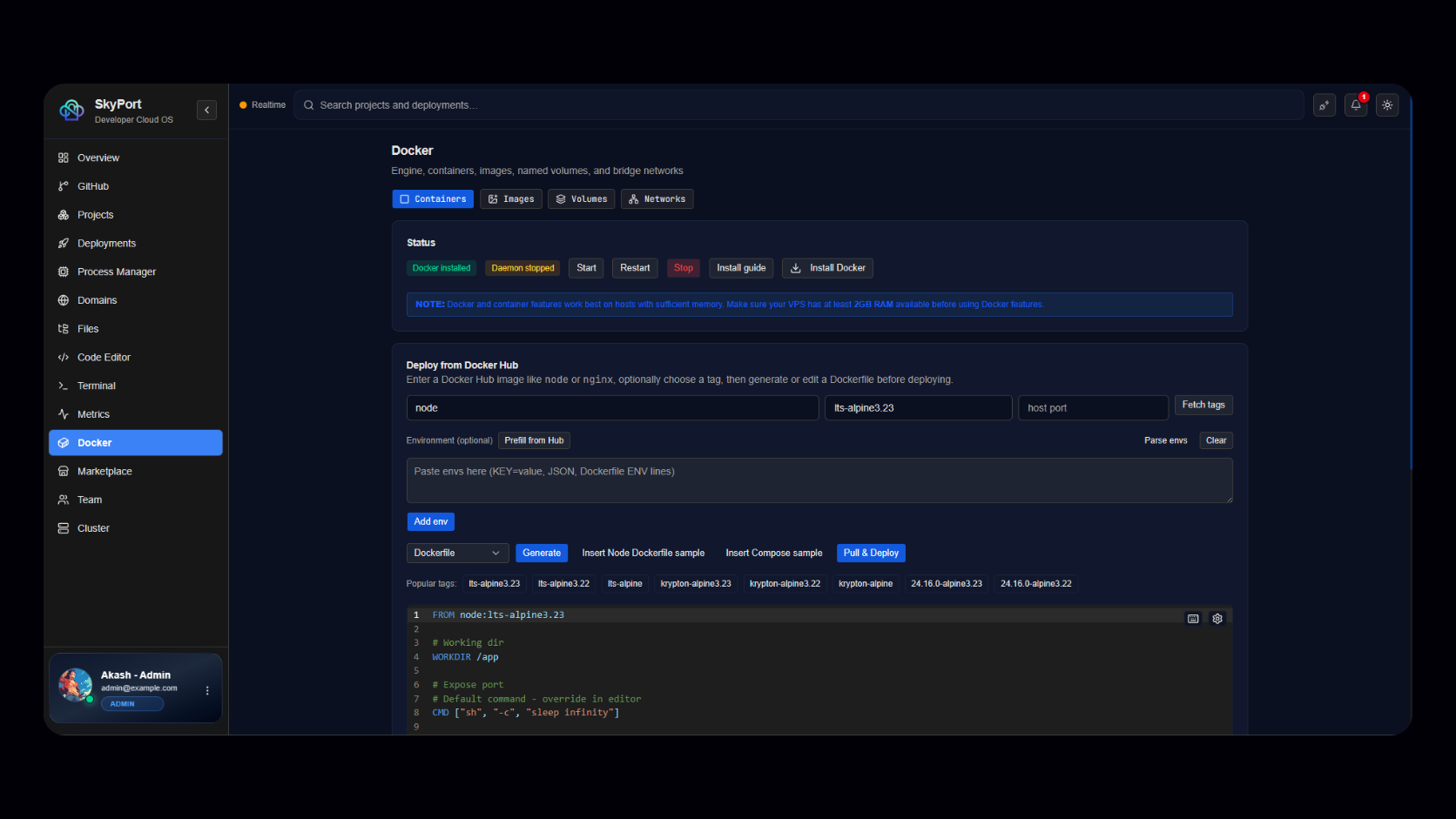
Task: Open the three-dot menu on the Akash user card
Action: (x=207, y=690)
